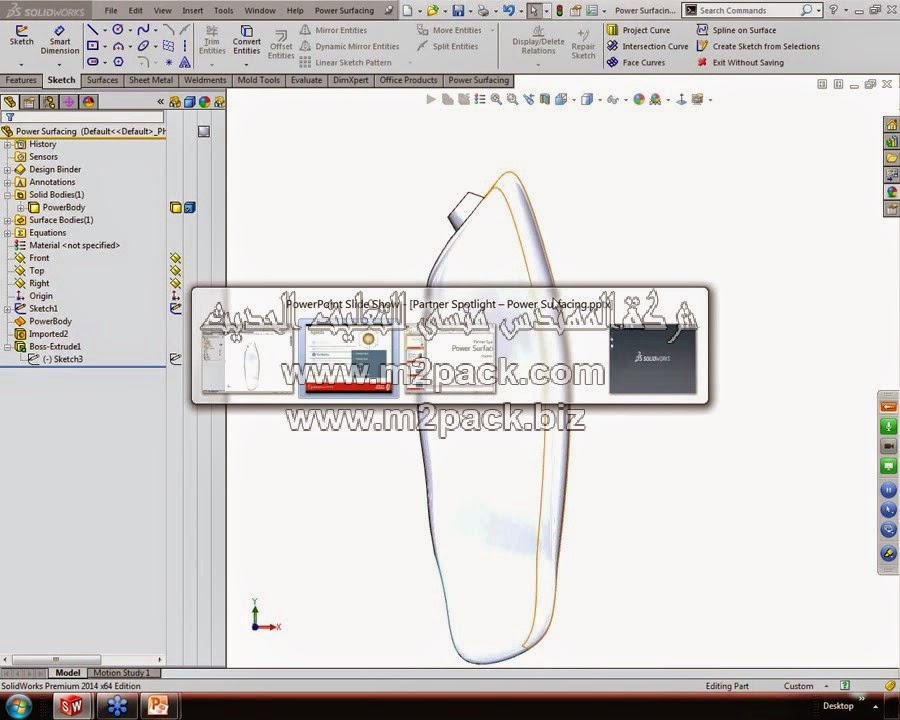Select the sketch Text tool

tap(185, 61)
